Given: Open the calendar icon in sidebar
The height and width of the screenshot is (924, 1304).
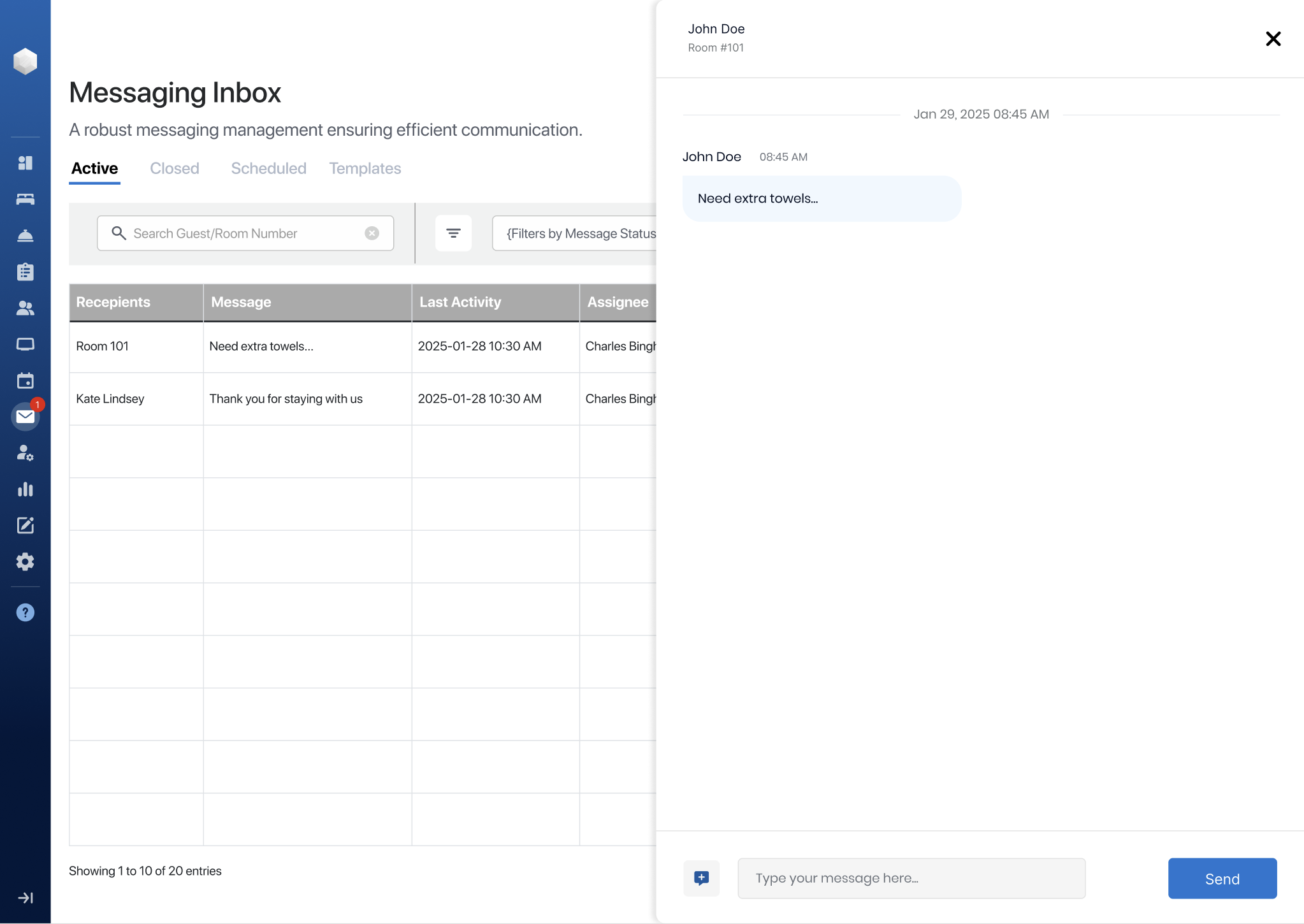Looking at the screenshot, I should pyautogui.click(x=25, y=381).
